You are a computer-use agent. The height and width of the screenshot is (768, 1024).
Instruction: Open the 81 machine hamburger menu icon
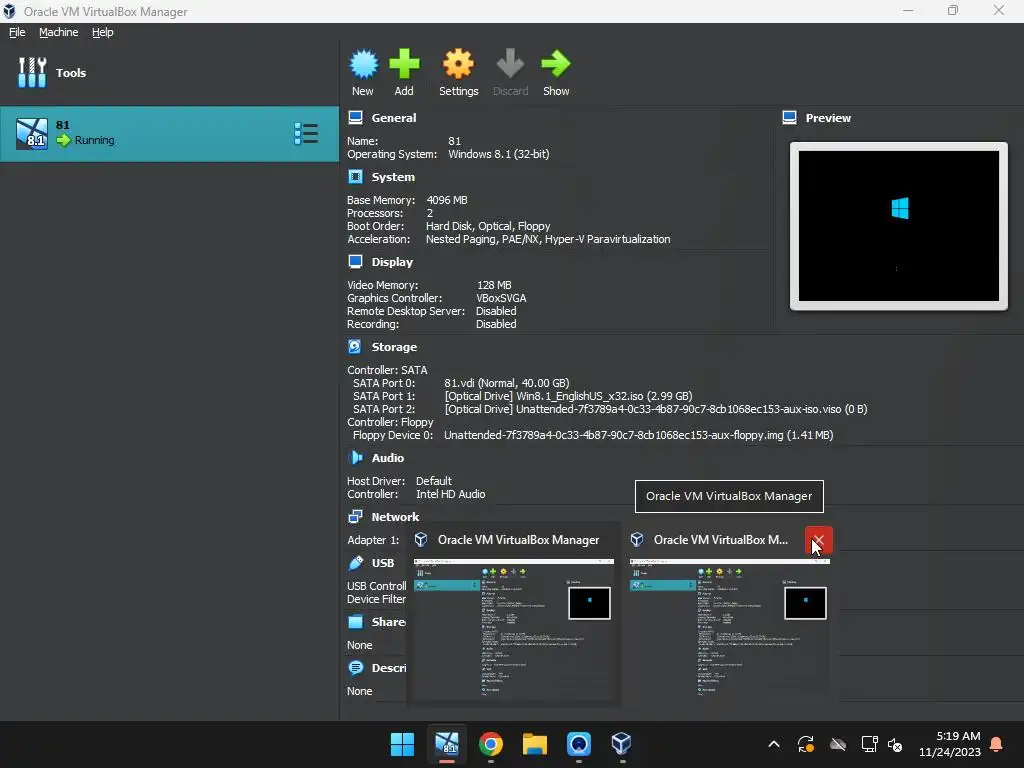[x=306, y=133]
